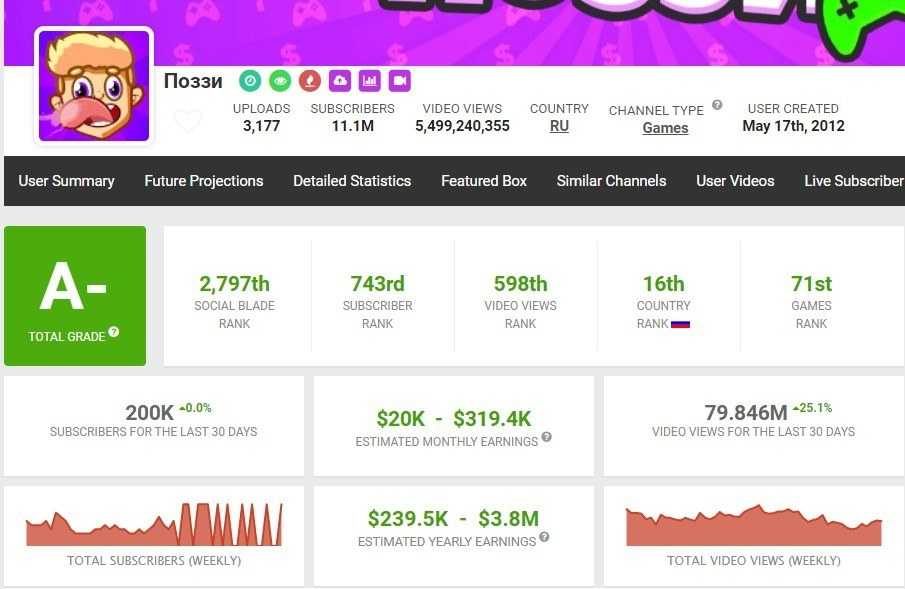Click the channel avatar thumbnail
Screen dimensions: 905x589
(x=94, y=86)
